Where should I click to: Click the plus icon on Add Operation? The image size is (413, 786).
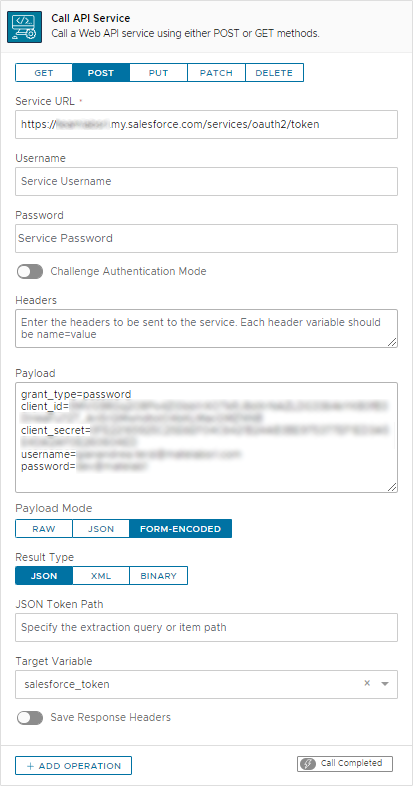[31, 766]
